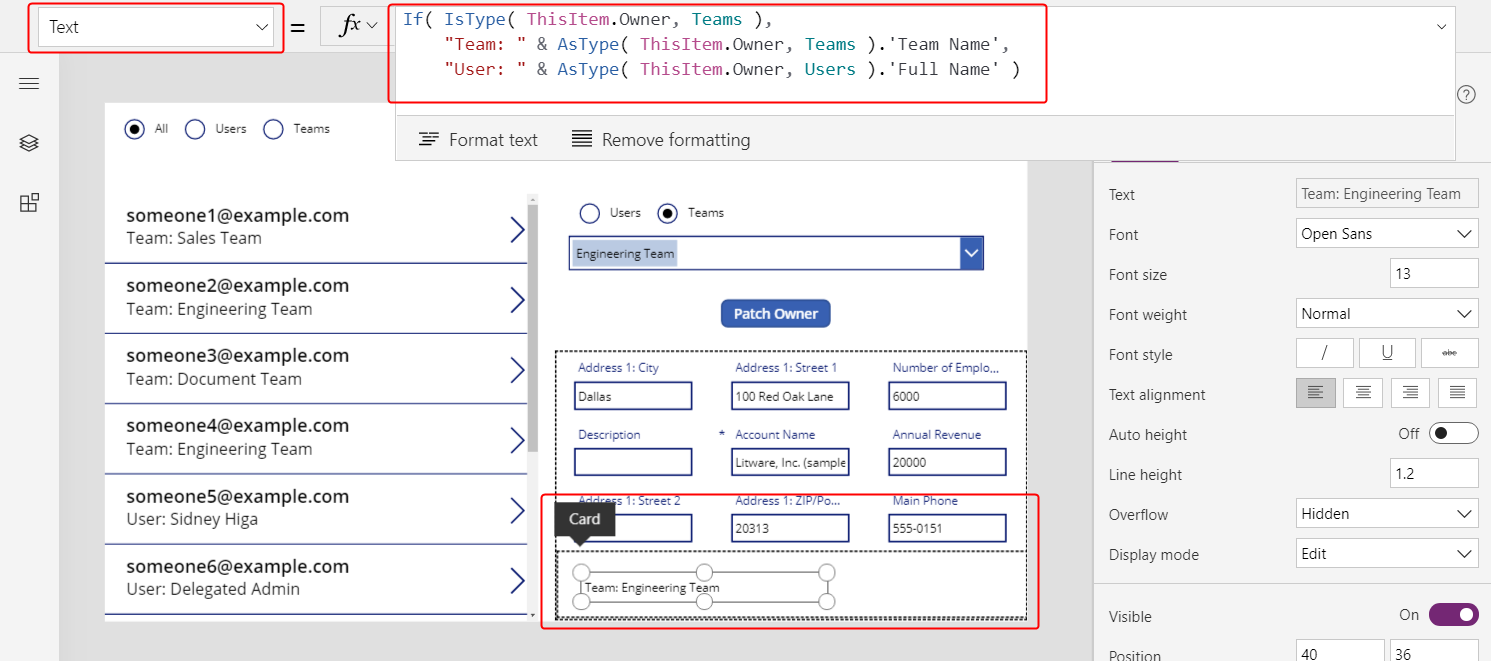Click the Remove formatting icon
The height and width of the screenshot is (661, 1491).
582,140
